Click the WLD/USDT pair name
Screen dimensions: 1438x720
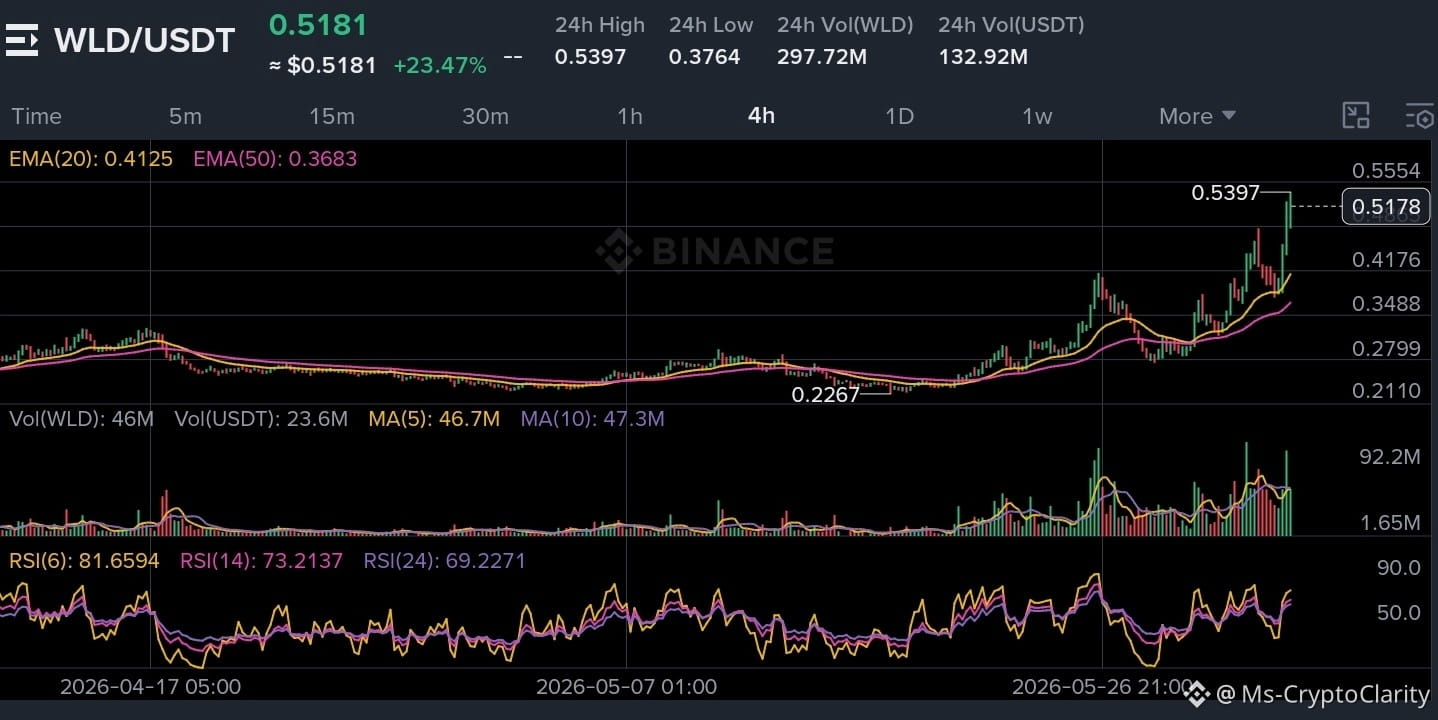tap(145, 40)
